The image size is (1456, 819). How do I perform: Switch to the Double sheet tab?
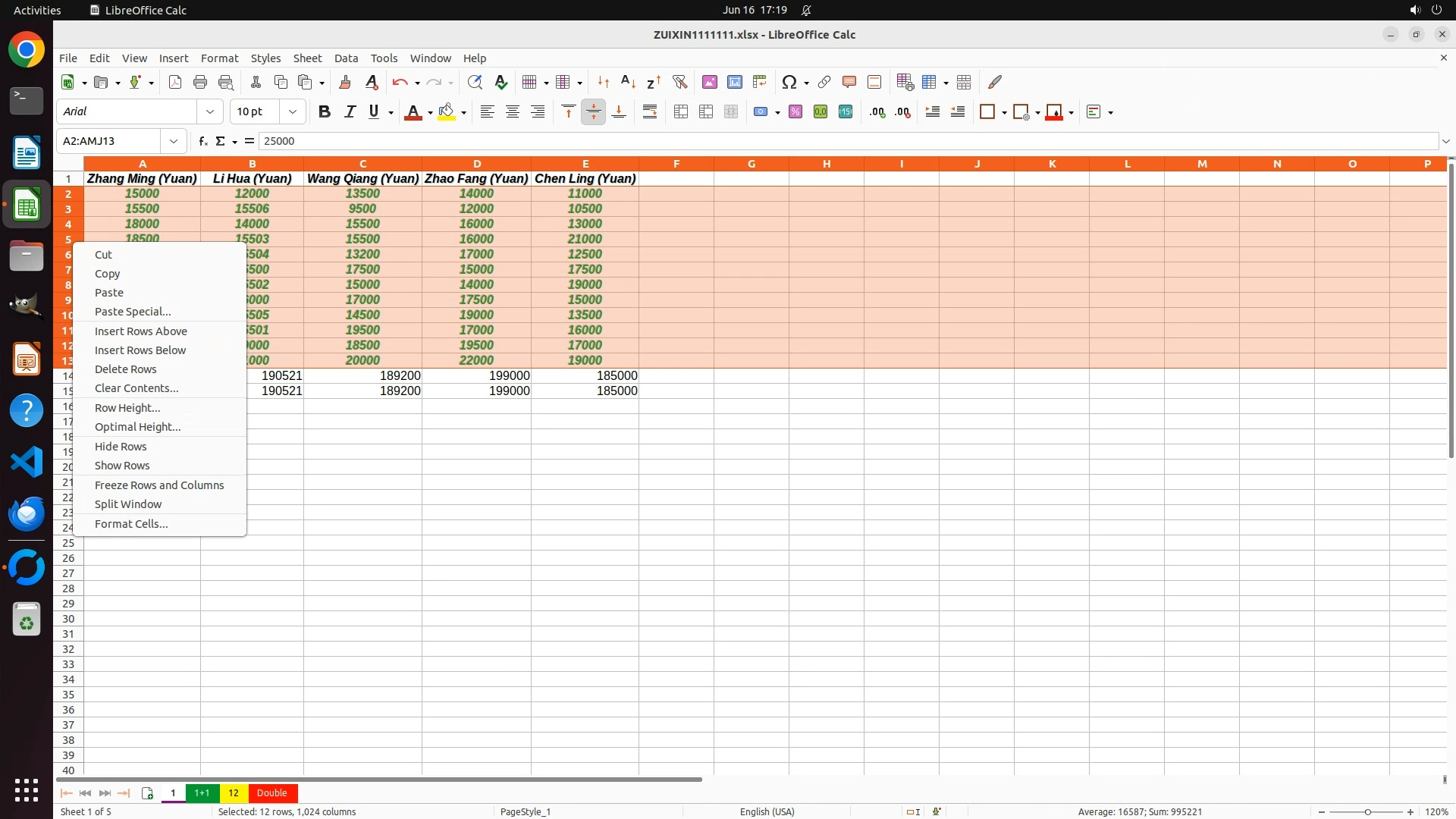tap(271, 793)
